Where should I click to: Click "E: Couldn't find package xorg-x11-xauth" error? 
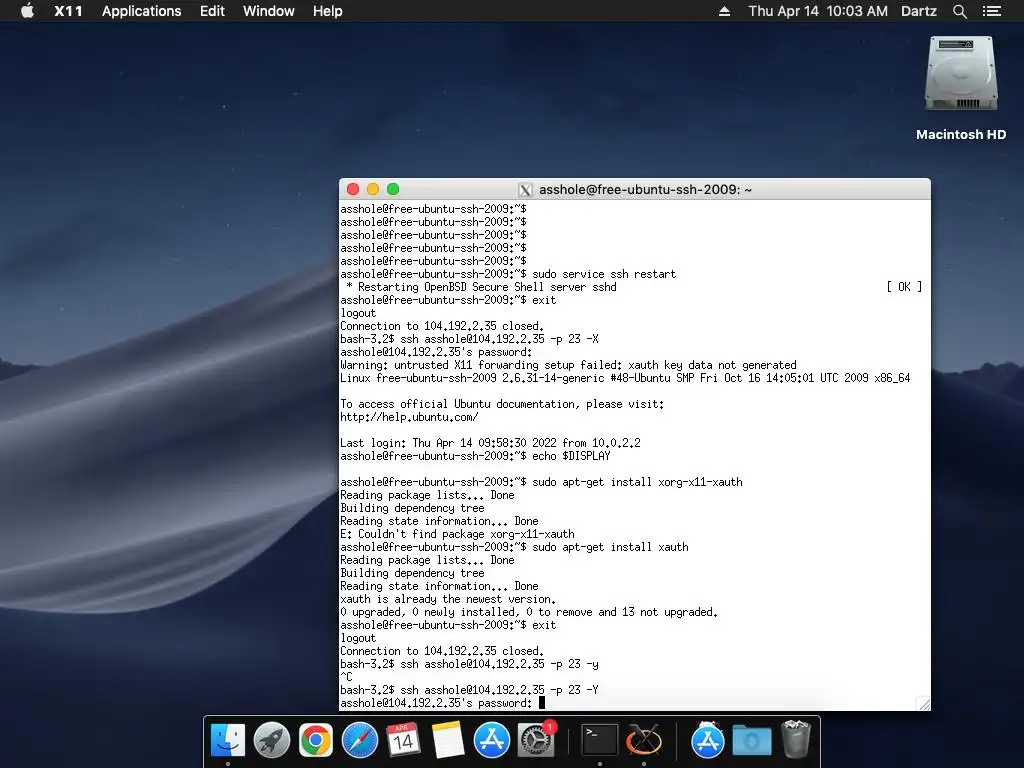[457, 534]
